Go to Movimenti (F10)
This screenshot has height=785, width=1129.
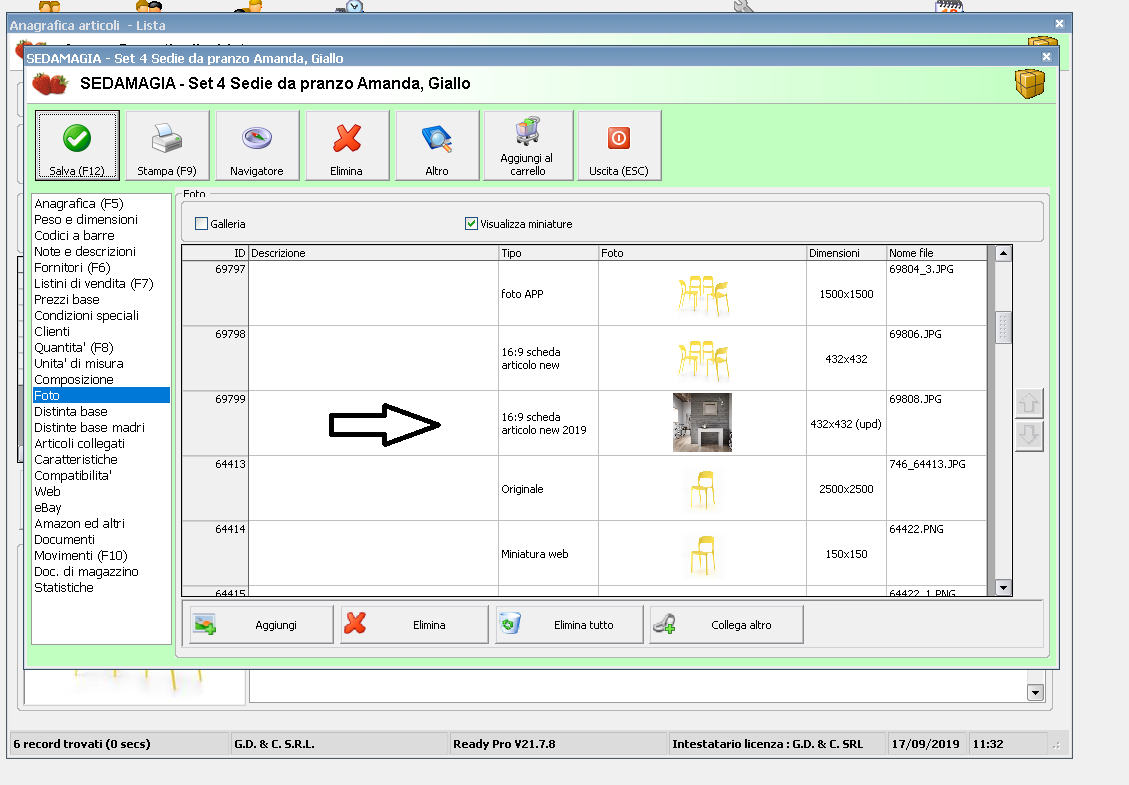[x=81, y=555]
